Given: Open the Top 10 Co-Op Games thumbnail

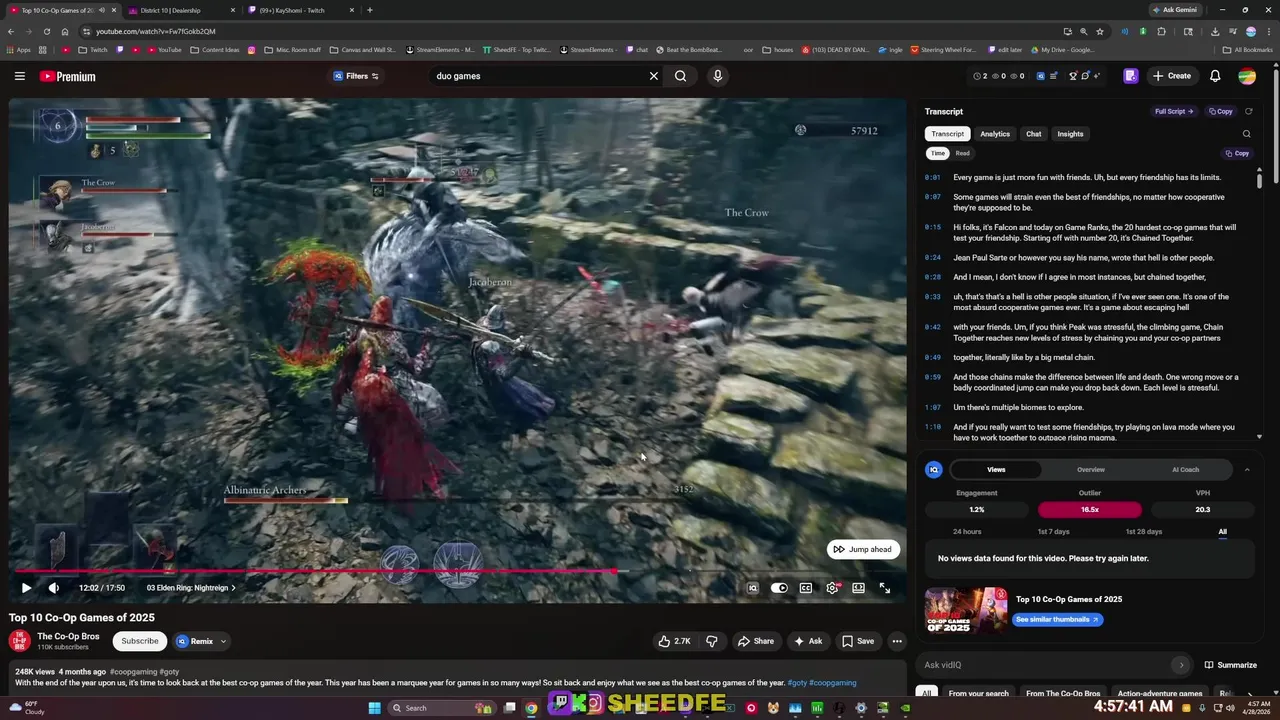Looking at the screenshot, I should pyautogui.click(x=966, y=610).
